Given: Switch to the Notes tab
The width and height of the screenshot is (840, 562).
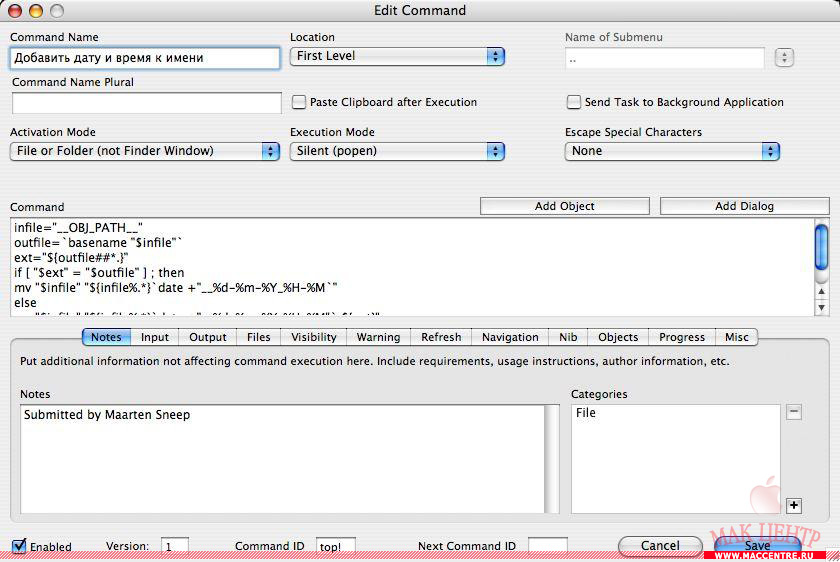Looking at the screenshot, I should click(x=106, y=337).
